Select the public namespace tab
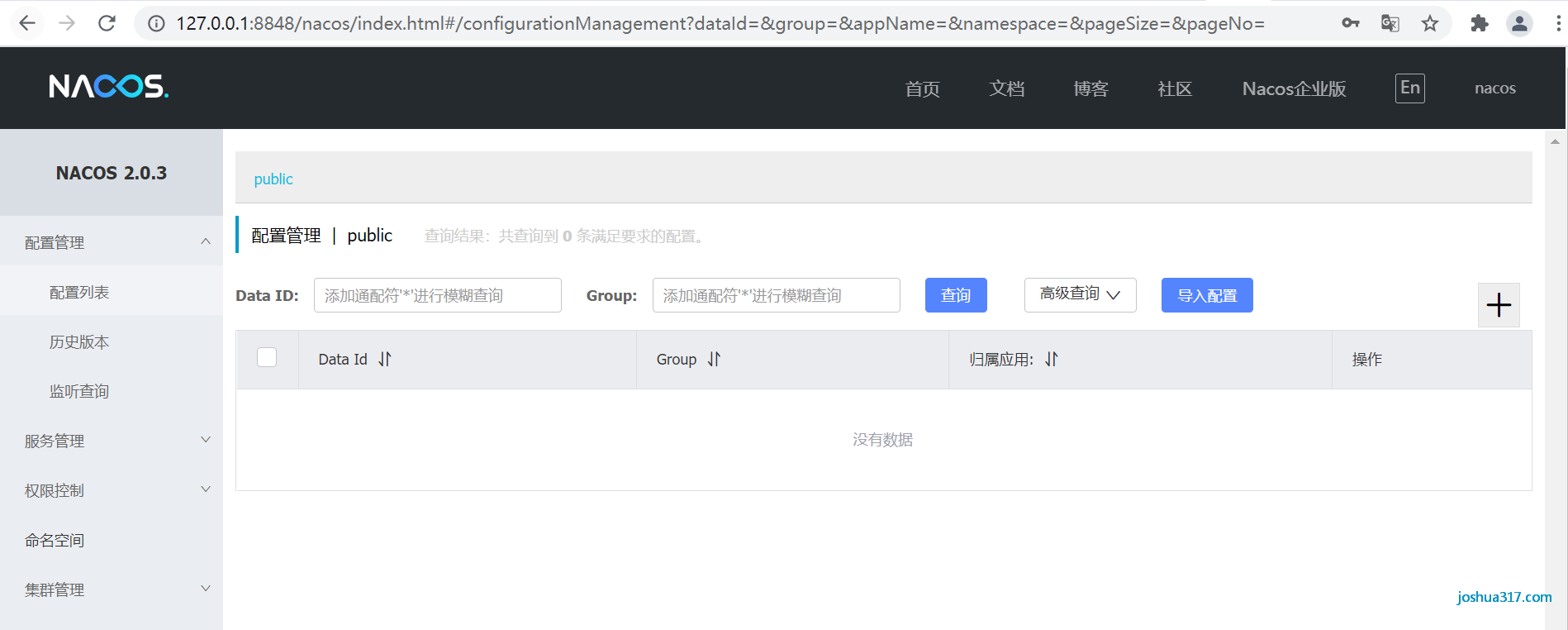 pyautogui.click(x=273, y=179)
